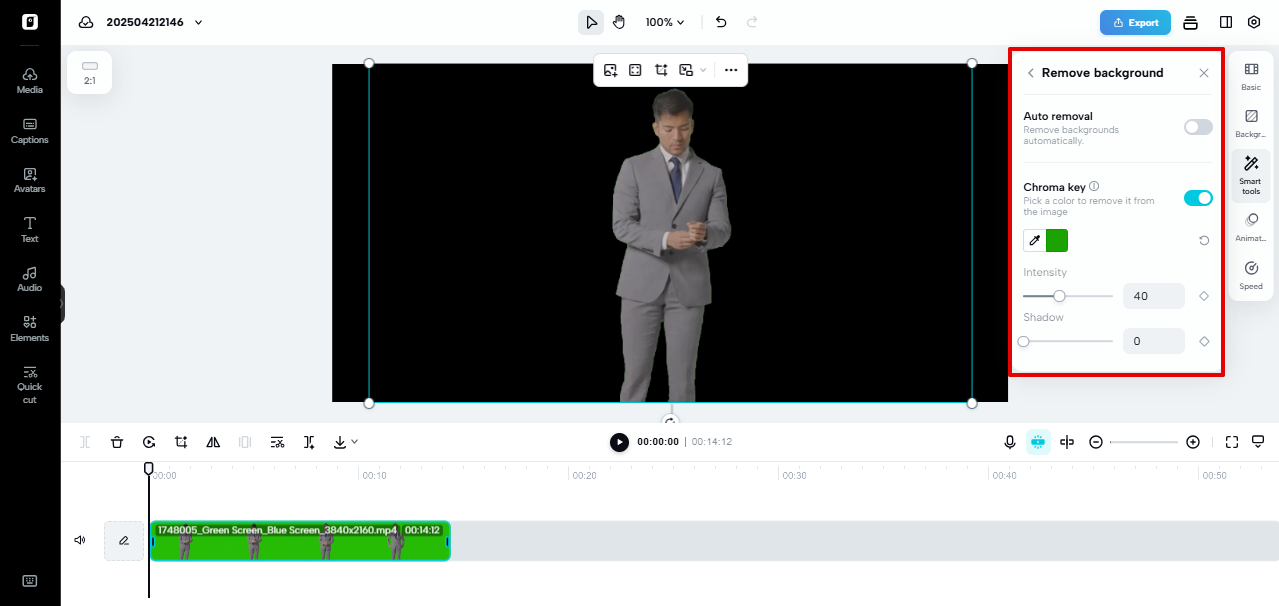
Task: Select the pointer selection tool
Action: (x=591, y=22)
